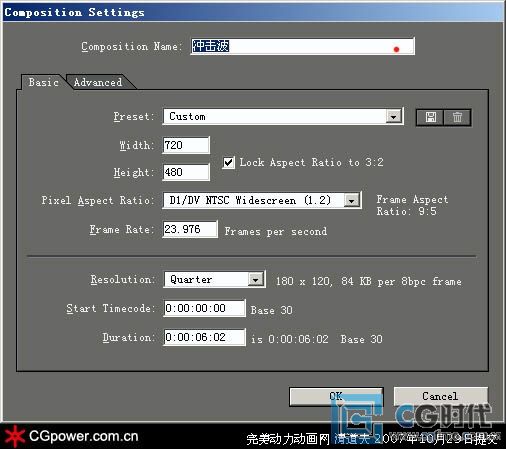Focus the Width field showing 720

186,145
